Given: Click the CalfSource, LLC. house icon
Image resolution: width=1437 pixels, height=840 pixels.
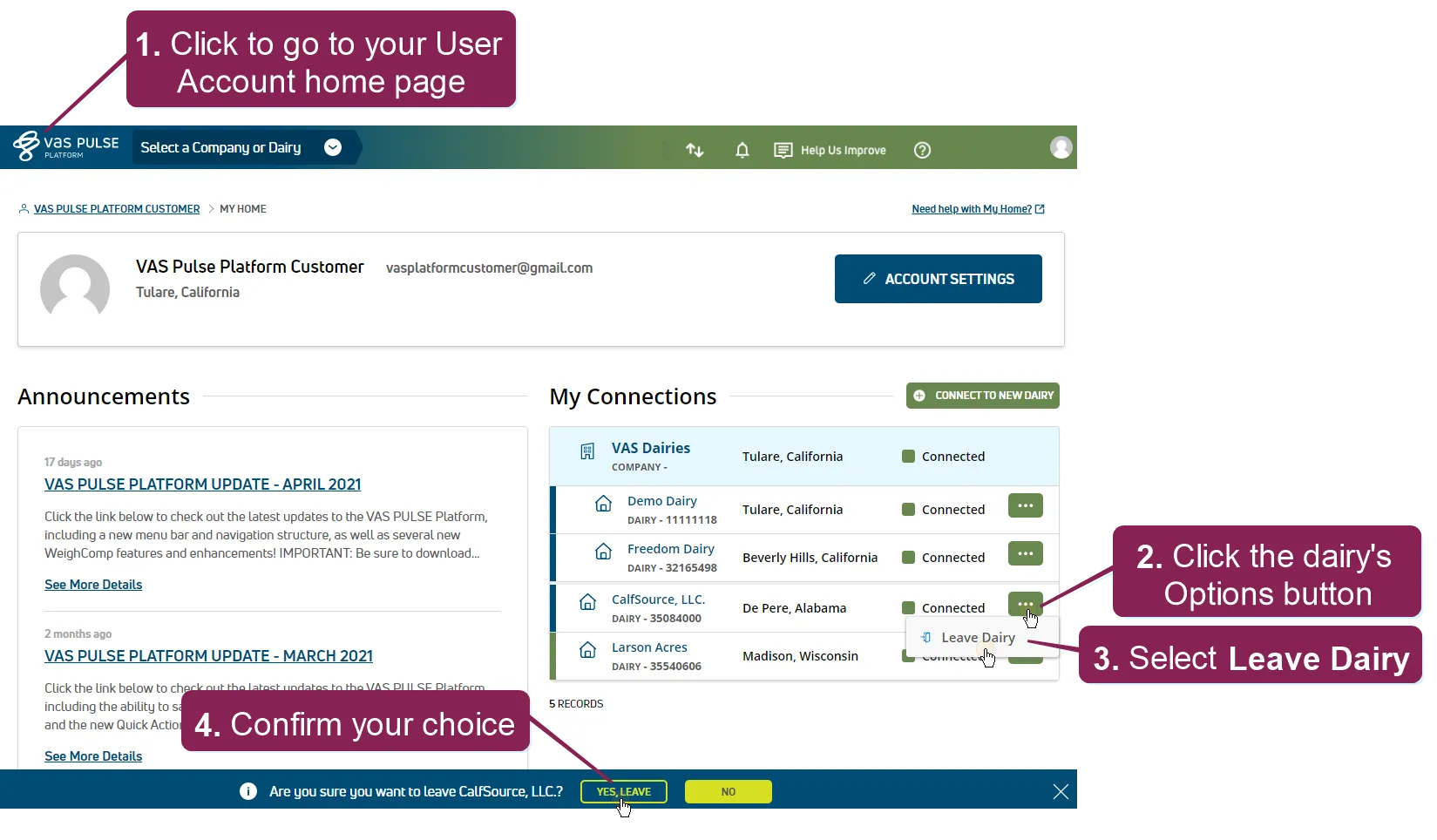Looking at the screenshot, I should click(x=588, y=602).
